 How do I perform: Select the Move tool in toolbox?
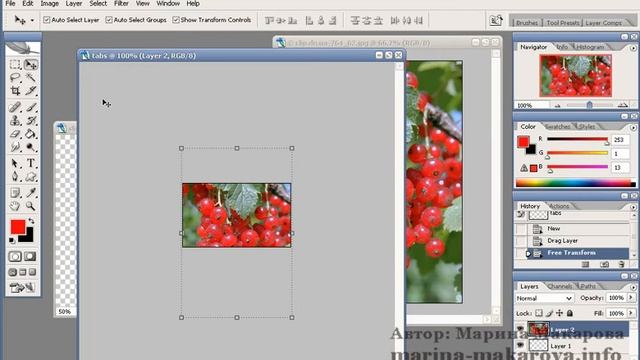coord(31,64)
